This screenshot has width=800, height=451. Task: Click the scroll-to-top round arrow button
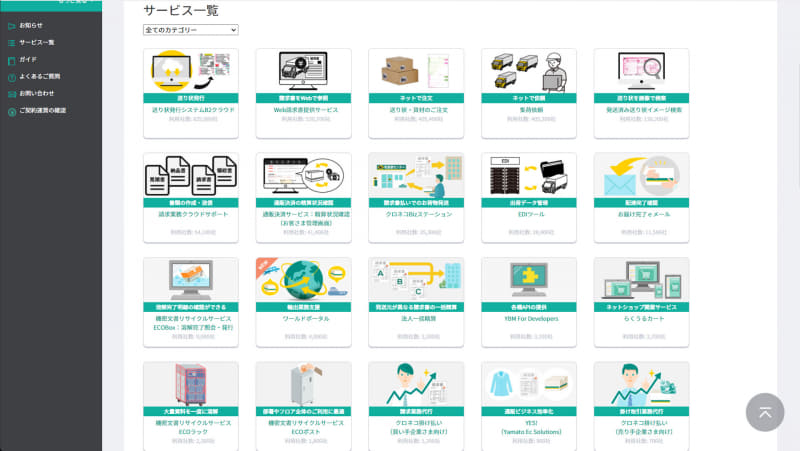coord(765,412)
